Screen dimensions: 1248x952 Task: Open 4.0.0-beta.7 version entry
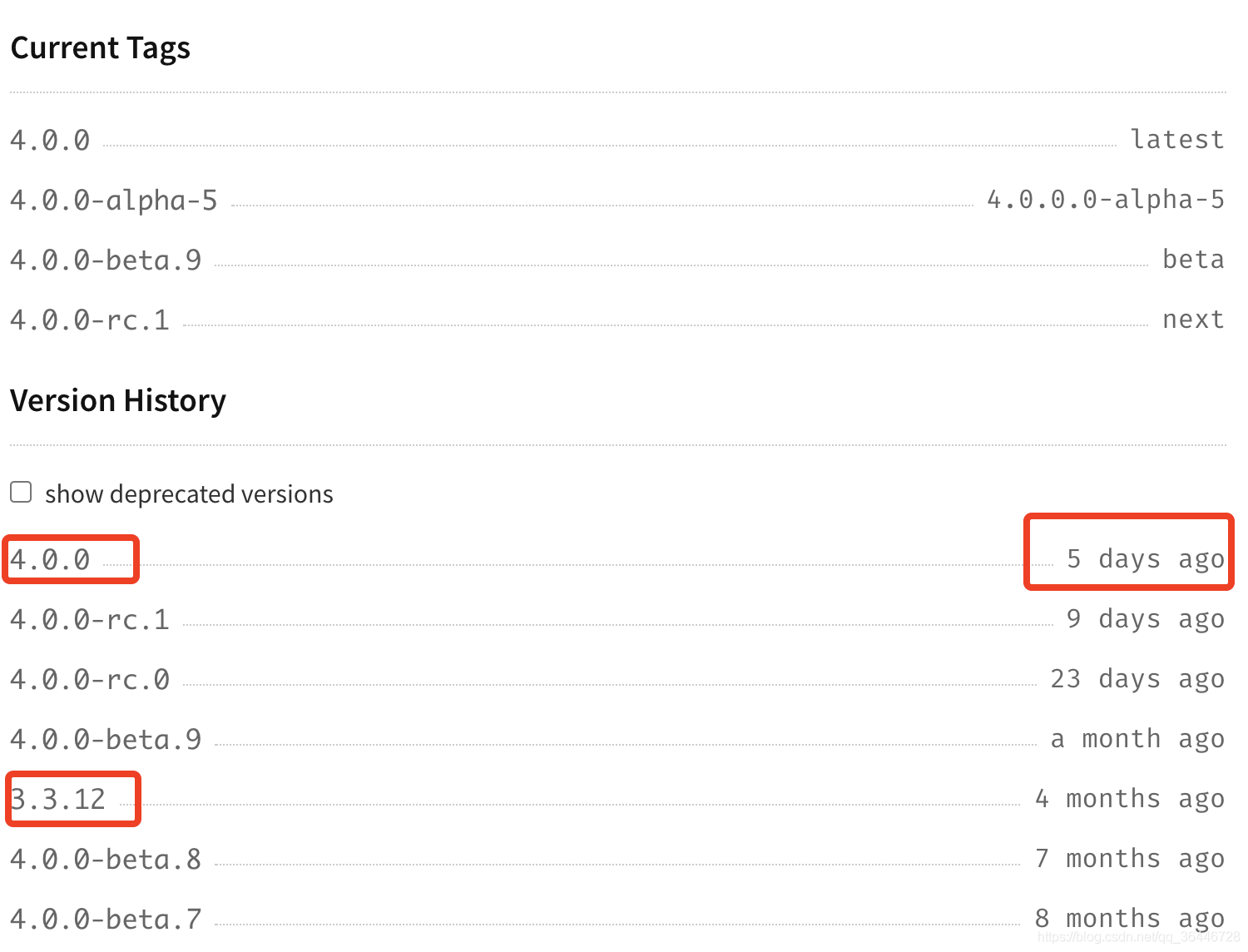click(106, 919)
